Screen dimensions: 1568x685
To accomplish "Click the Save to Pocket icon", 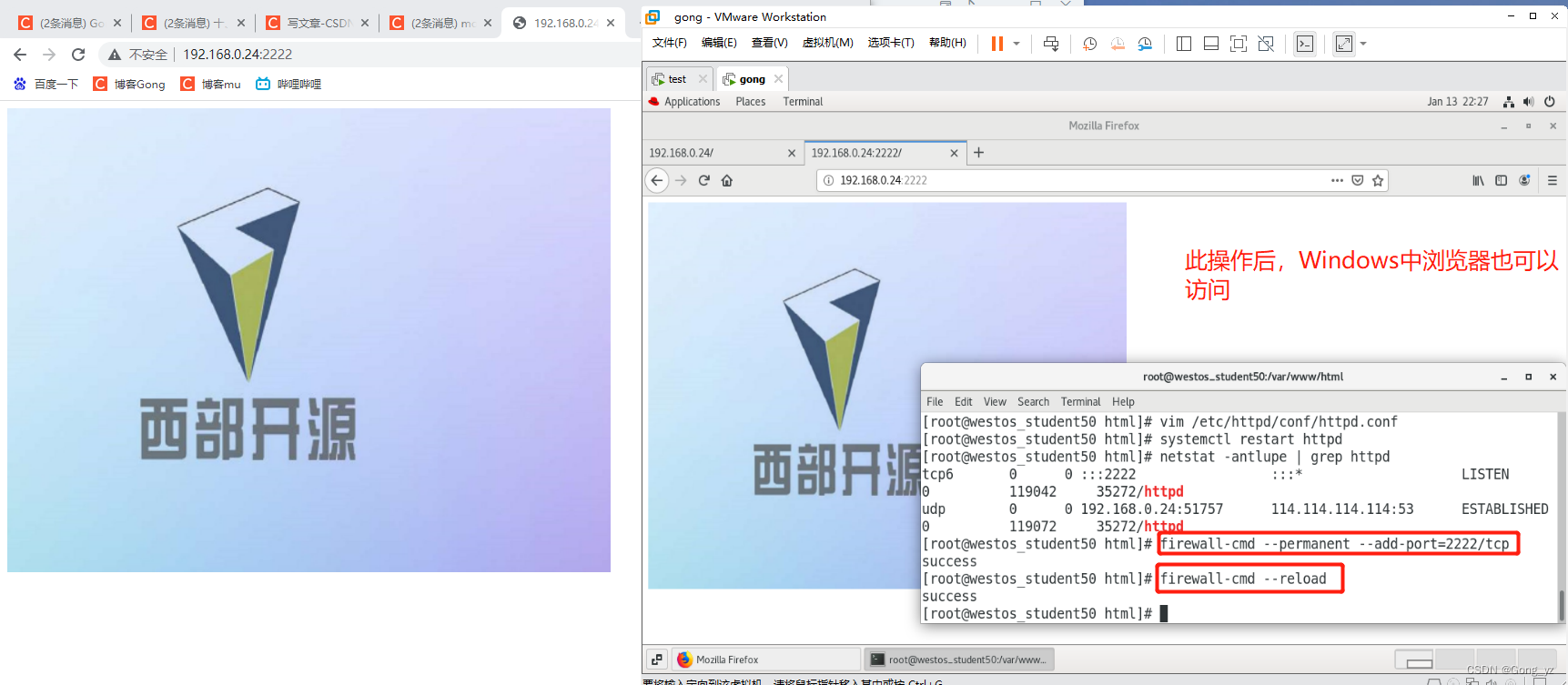I will [1358, 180].
